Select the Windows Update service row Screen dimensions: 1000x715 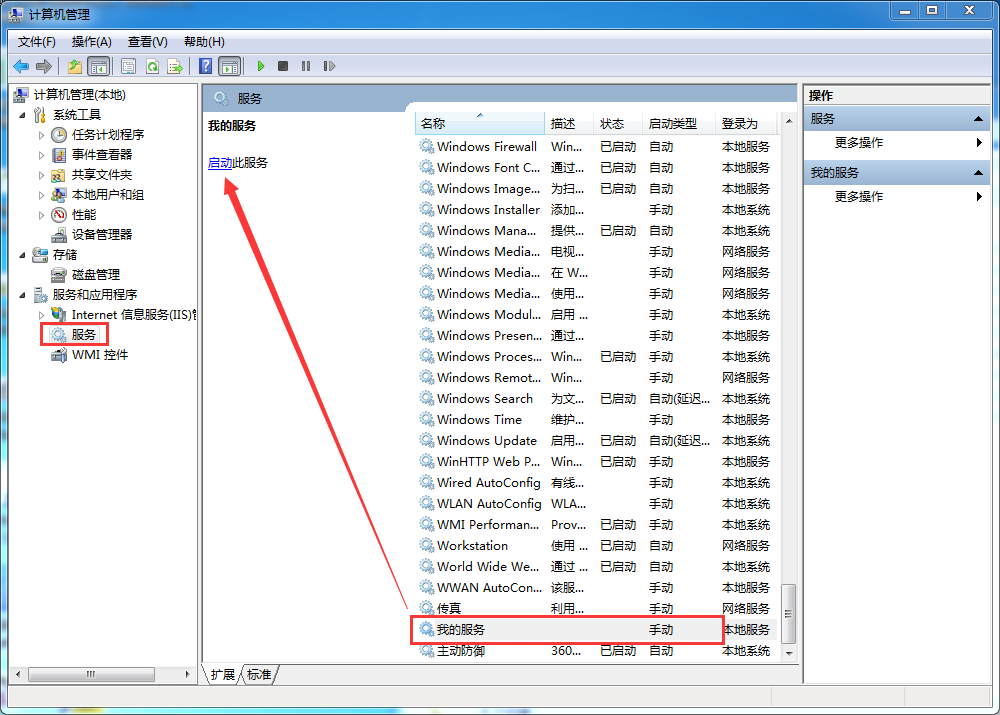596,441
